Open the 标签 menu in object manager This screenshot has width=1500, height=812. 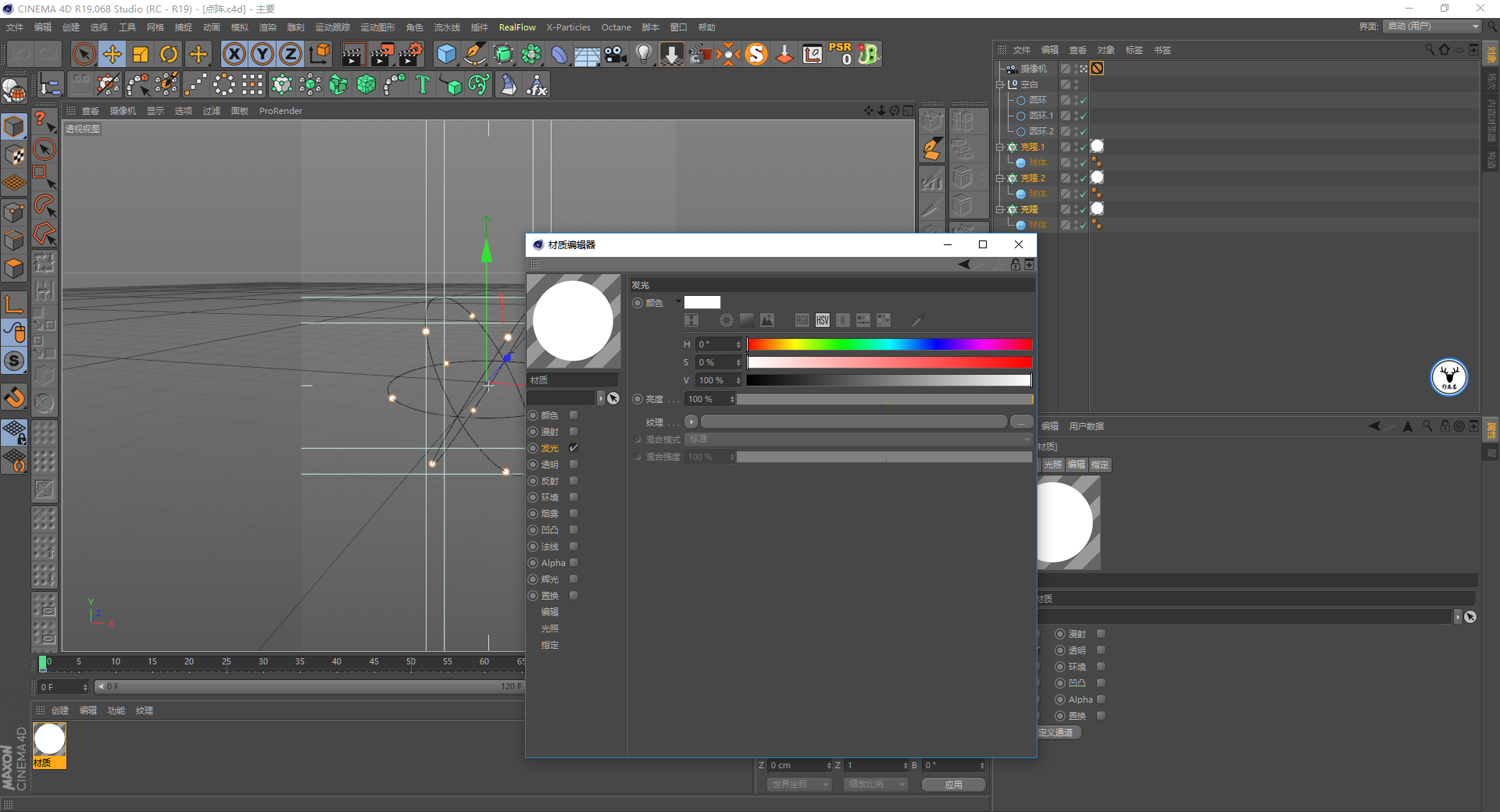1134,50
